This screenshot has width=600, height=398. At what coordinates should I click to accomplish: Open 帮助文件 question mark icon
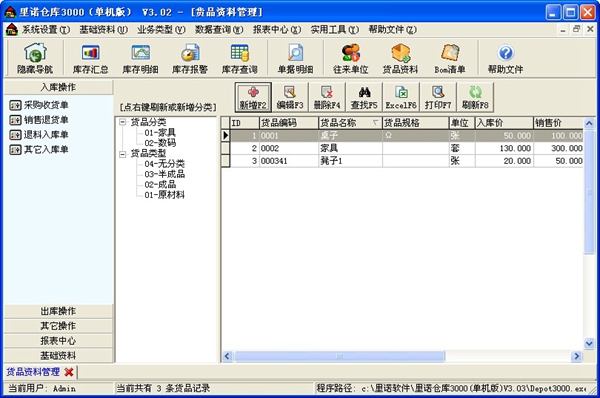coord(505,58)
